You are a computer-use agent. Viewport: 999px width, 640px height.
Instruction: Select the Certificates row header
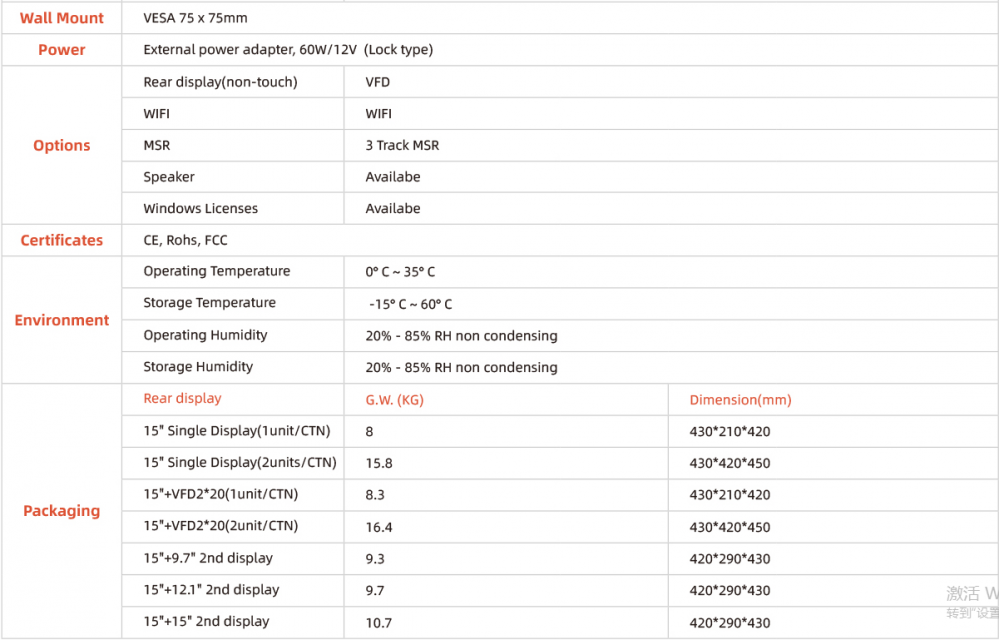pos(62,240)
